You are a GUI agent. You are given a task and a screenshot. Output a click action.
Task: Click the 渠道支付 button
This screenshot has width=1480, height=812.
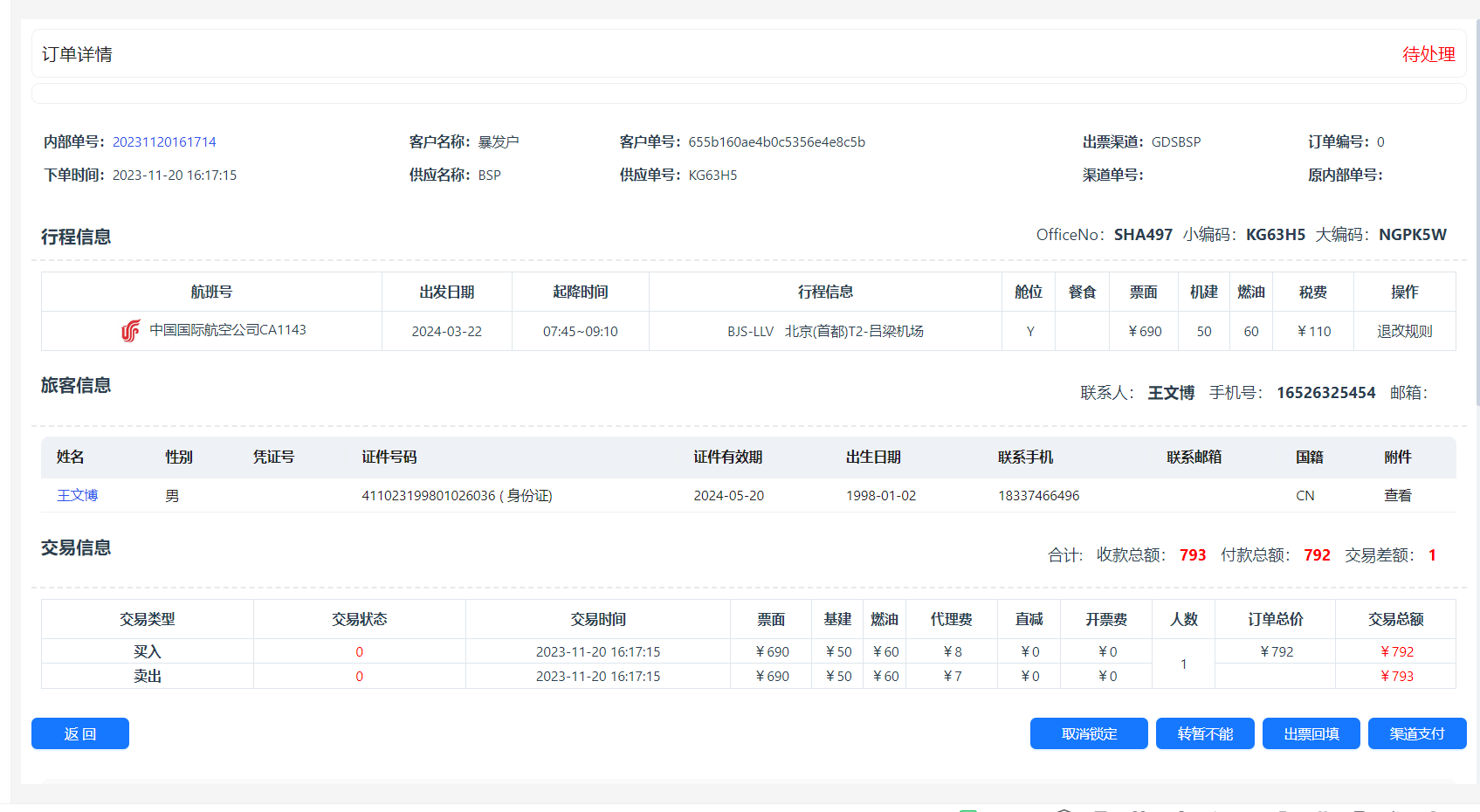coord(1417,733)
